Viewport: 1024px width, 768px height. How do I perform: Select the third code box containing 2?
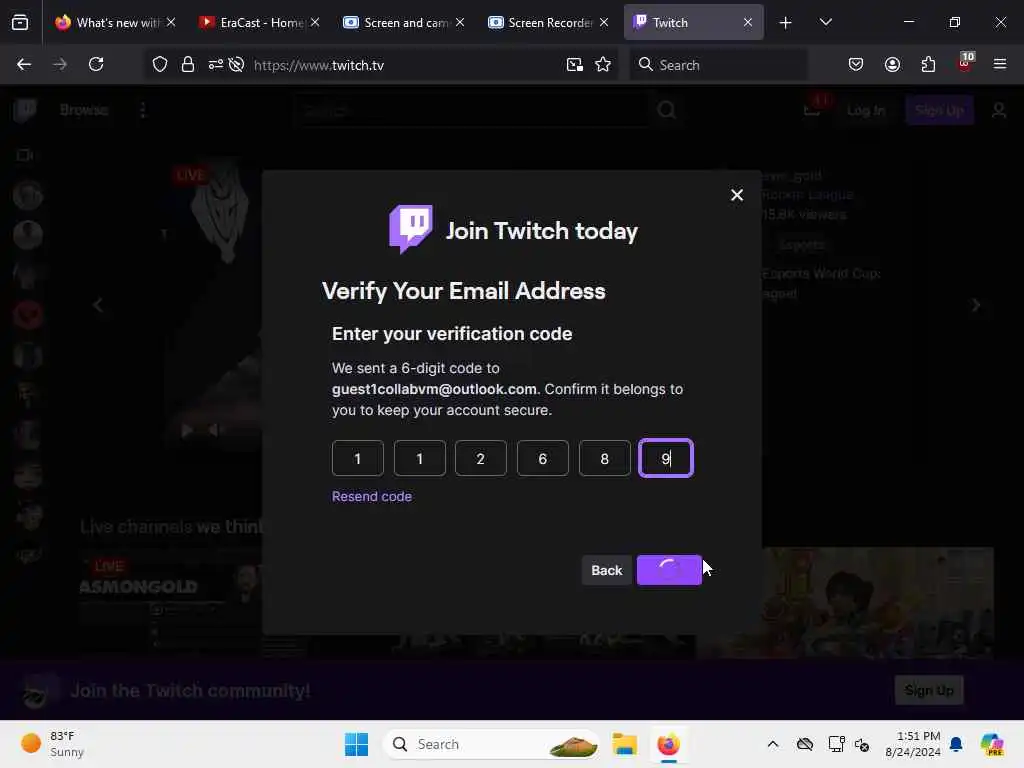[481, 458]
